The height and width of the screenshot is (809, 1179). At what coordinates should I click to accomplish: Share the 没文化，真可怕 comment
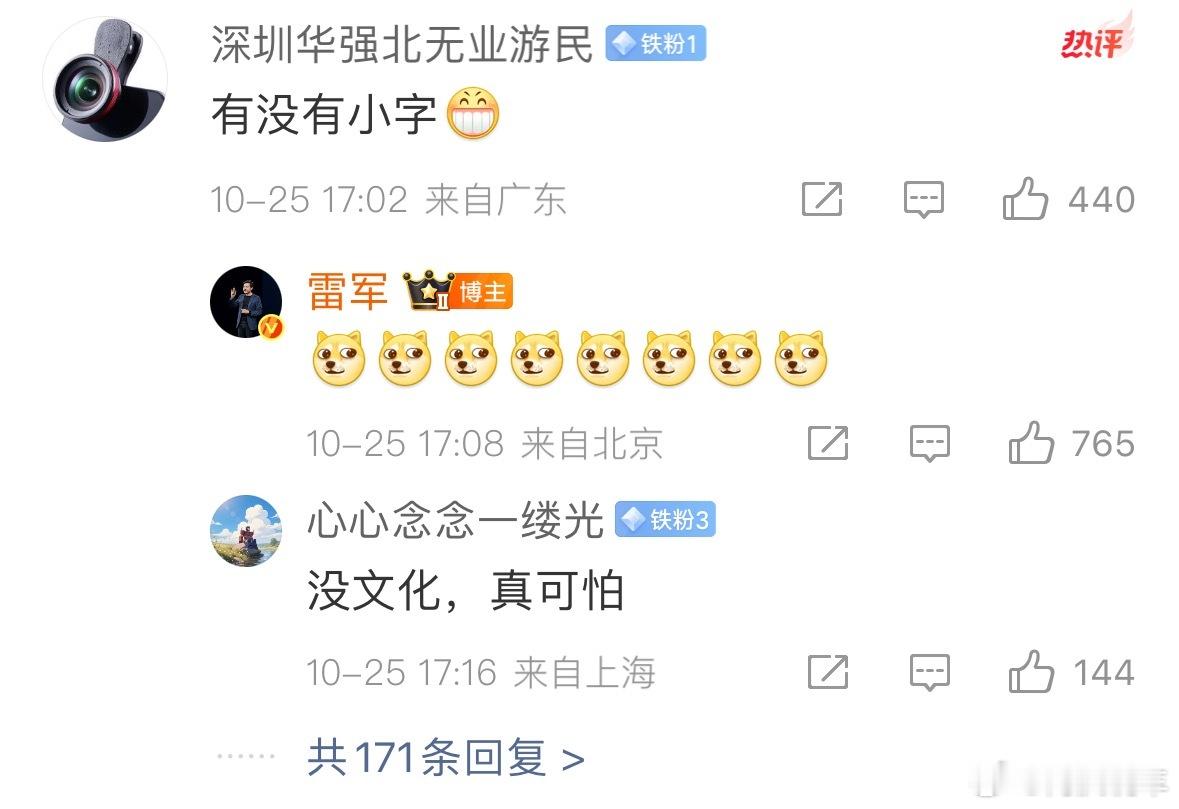[828, 671]
